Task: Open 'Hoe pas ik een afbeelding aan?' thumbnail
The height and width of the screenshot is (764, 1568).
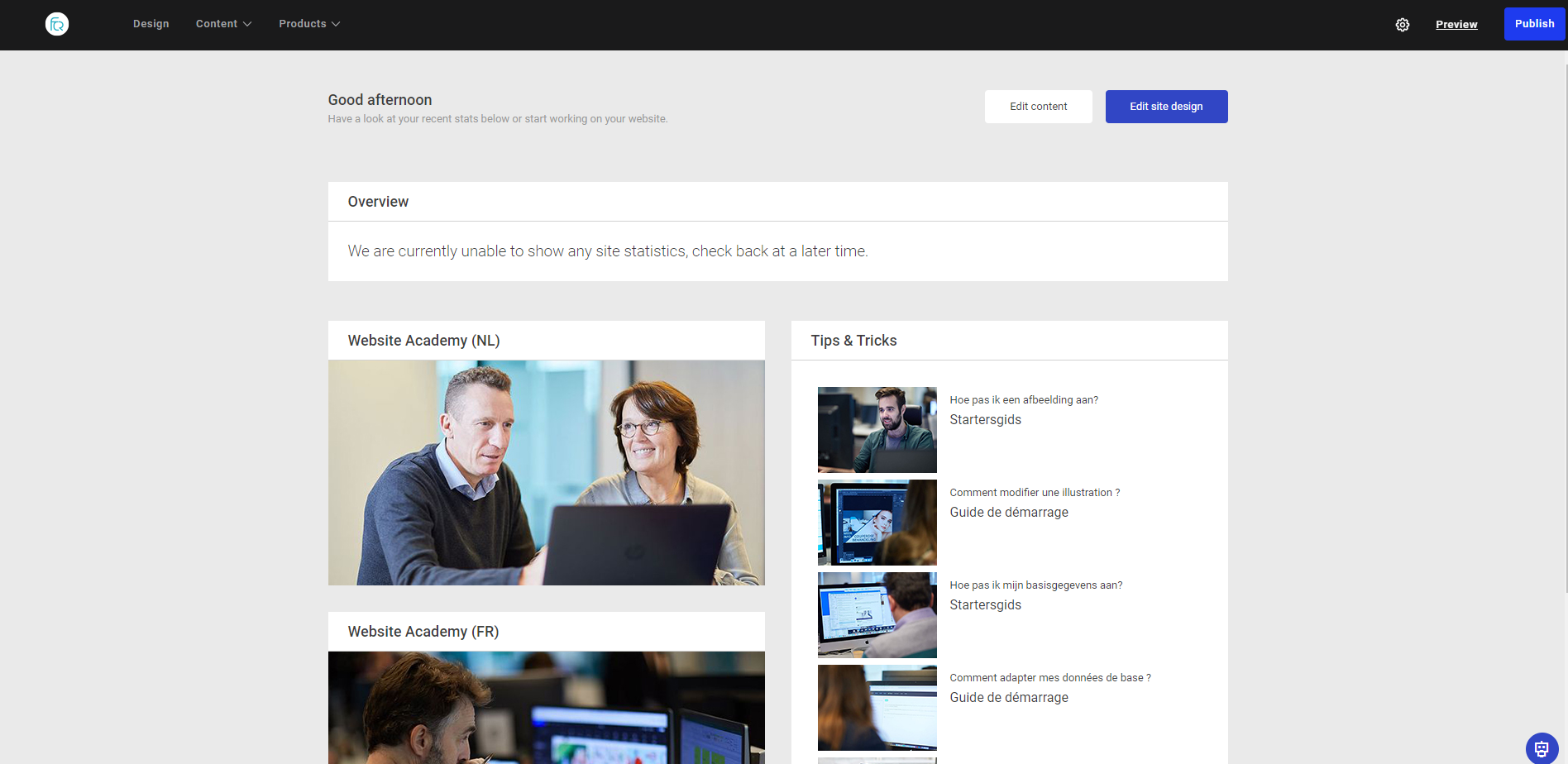Action: (877, 430)
